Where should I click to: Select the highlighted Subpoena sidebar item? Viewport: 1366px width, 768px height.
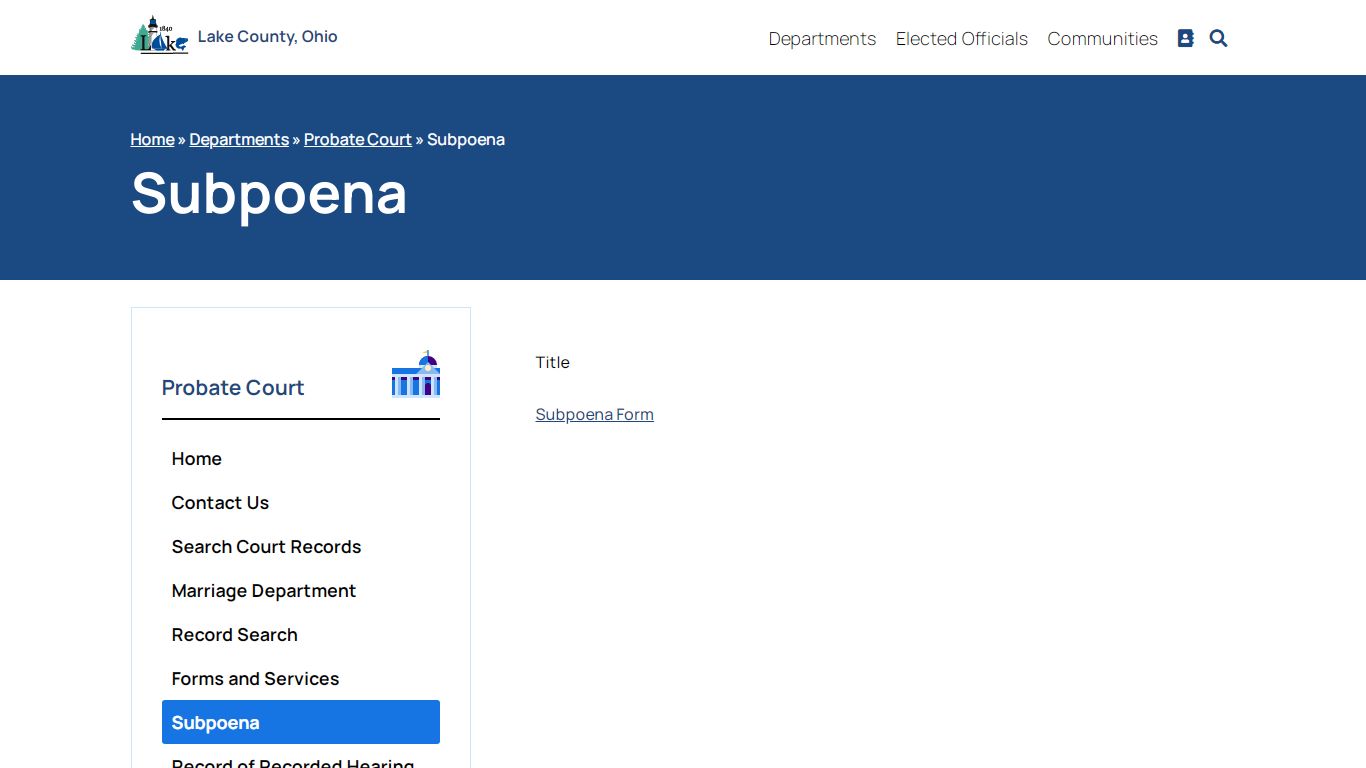coord(301,722)
